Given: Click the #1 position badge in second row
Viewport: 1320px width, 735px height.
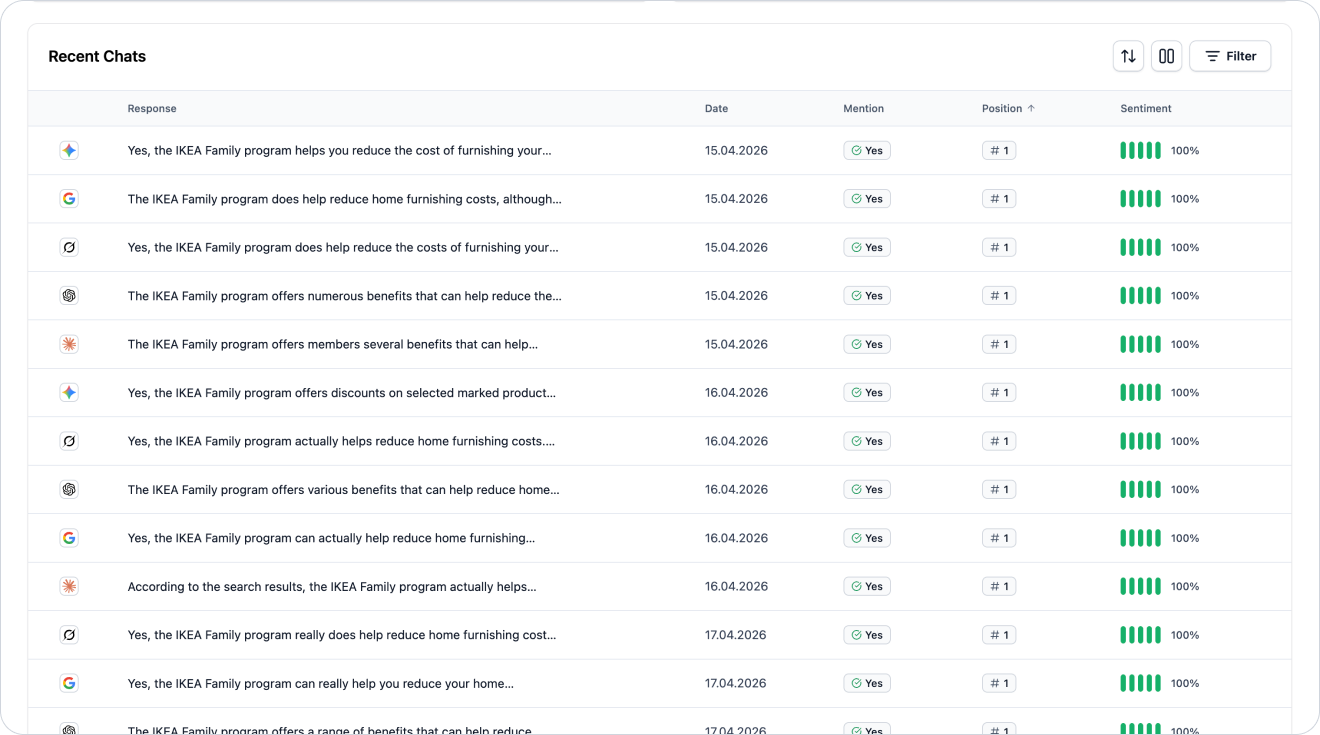Looking at the screenshot, I should coord(999,199).
